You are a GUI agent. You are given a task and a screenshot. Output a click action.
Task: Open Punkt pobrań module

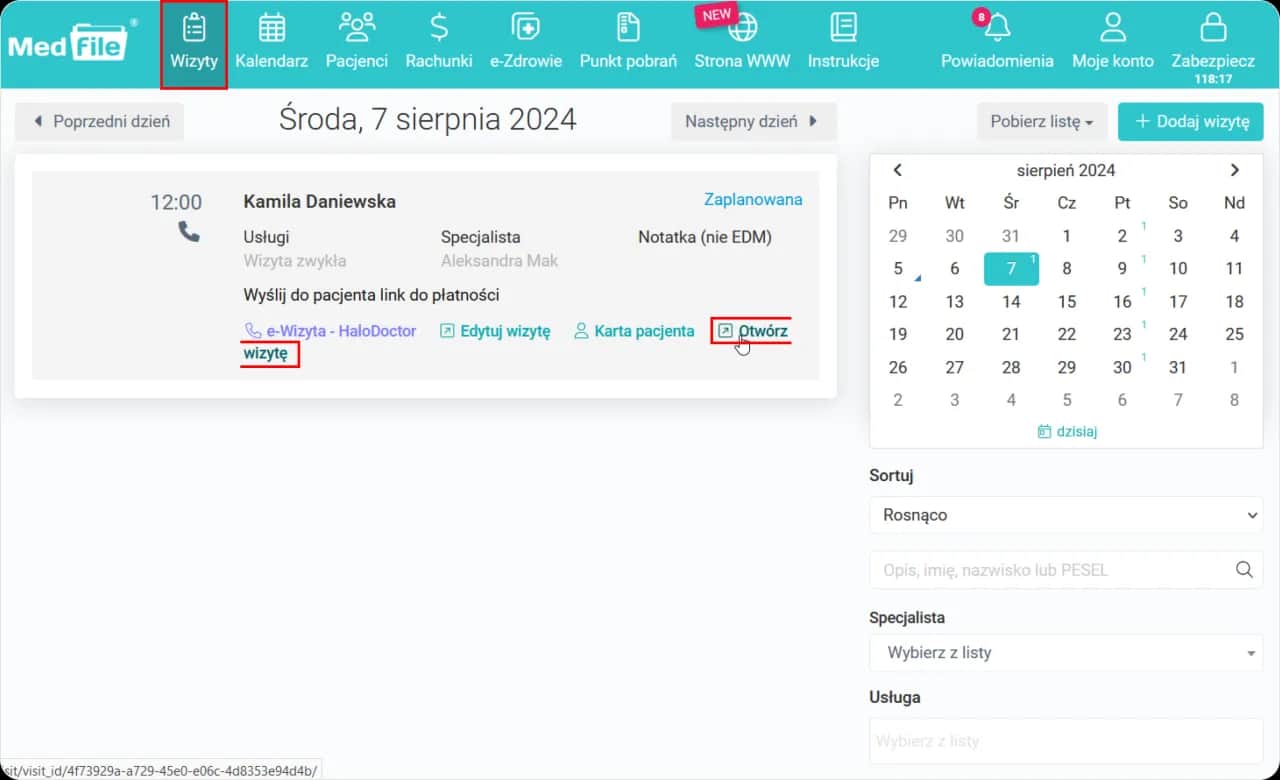pyautogui.click(x=628, y=28)
